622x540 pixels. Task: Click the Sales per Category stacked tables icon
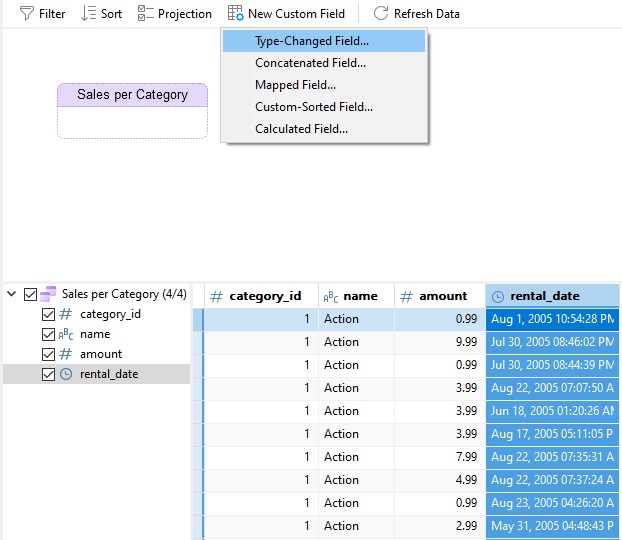pyautogui.click(x=48, y=294)
